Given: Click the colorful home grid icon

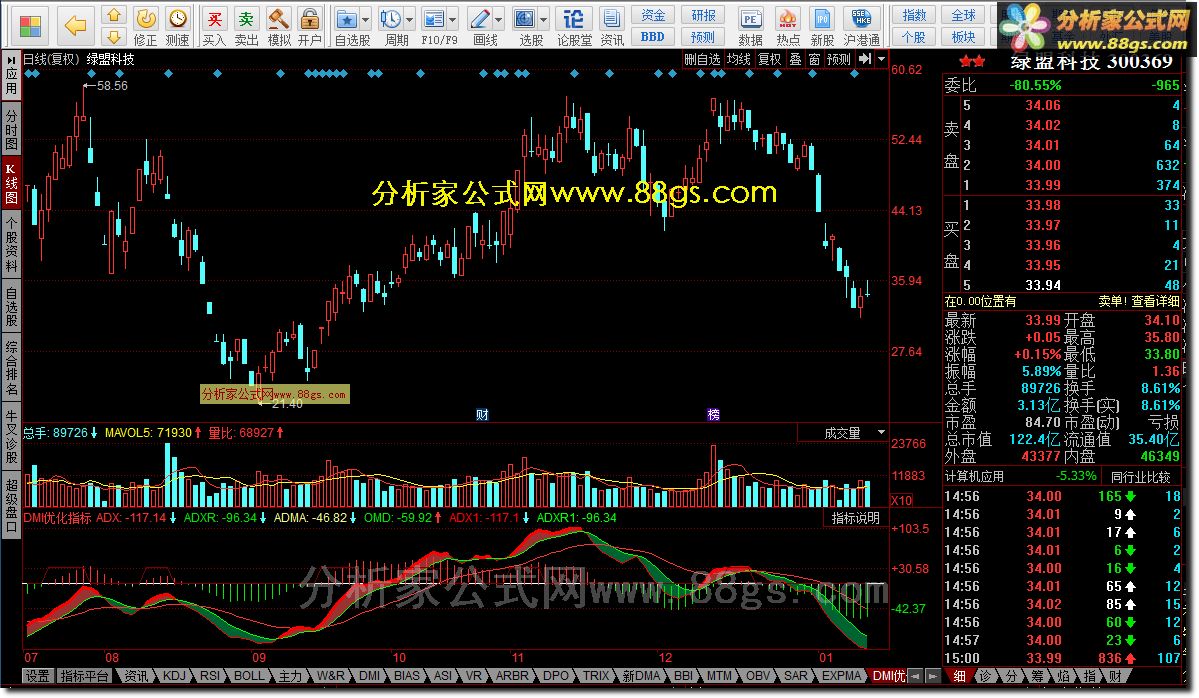Looking at the screenshot, I should [x=30, y=26].
